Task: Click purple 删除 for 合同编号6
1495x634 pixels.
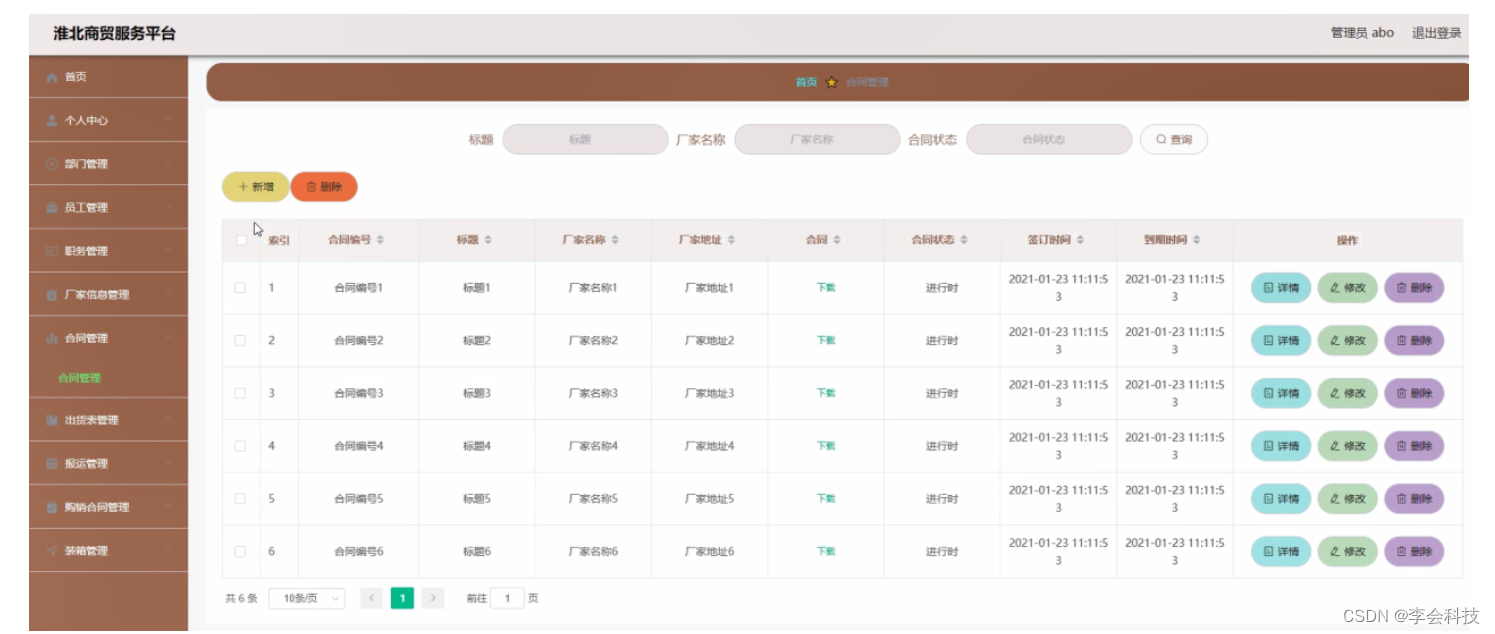Action: 1414,551
